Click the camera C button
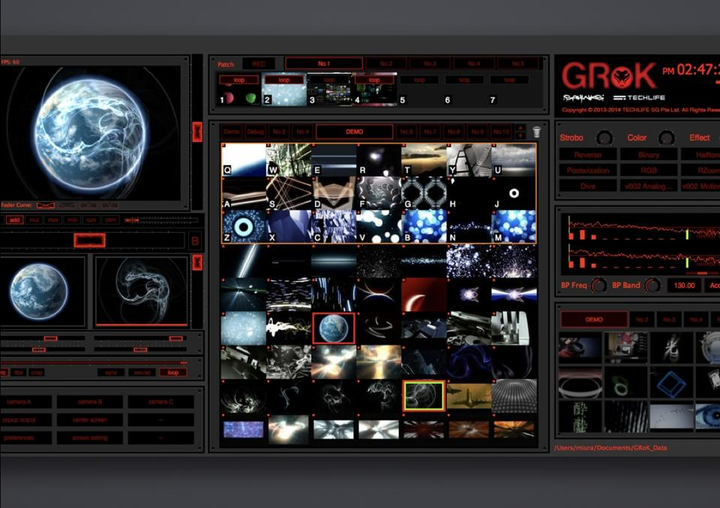This screenshot has height=508, width=720. [x=161, y=402]
